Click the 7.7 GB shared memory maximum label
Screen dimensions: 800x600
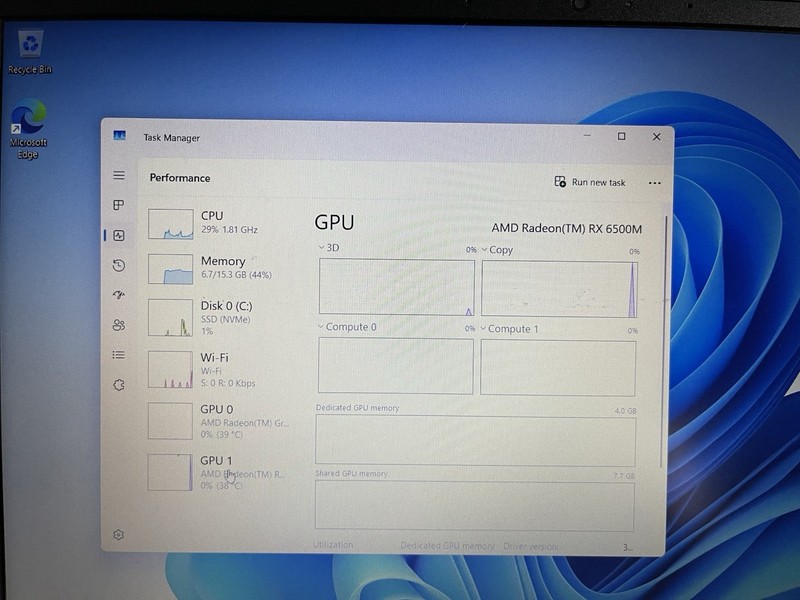[624, 476]
